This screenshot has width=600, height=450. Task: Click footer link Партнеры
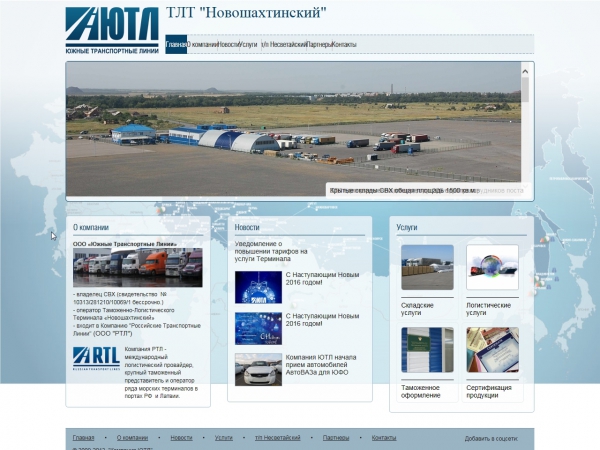pos(336,438)
